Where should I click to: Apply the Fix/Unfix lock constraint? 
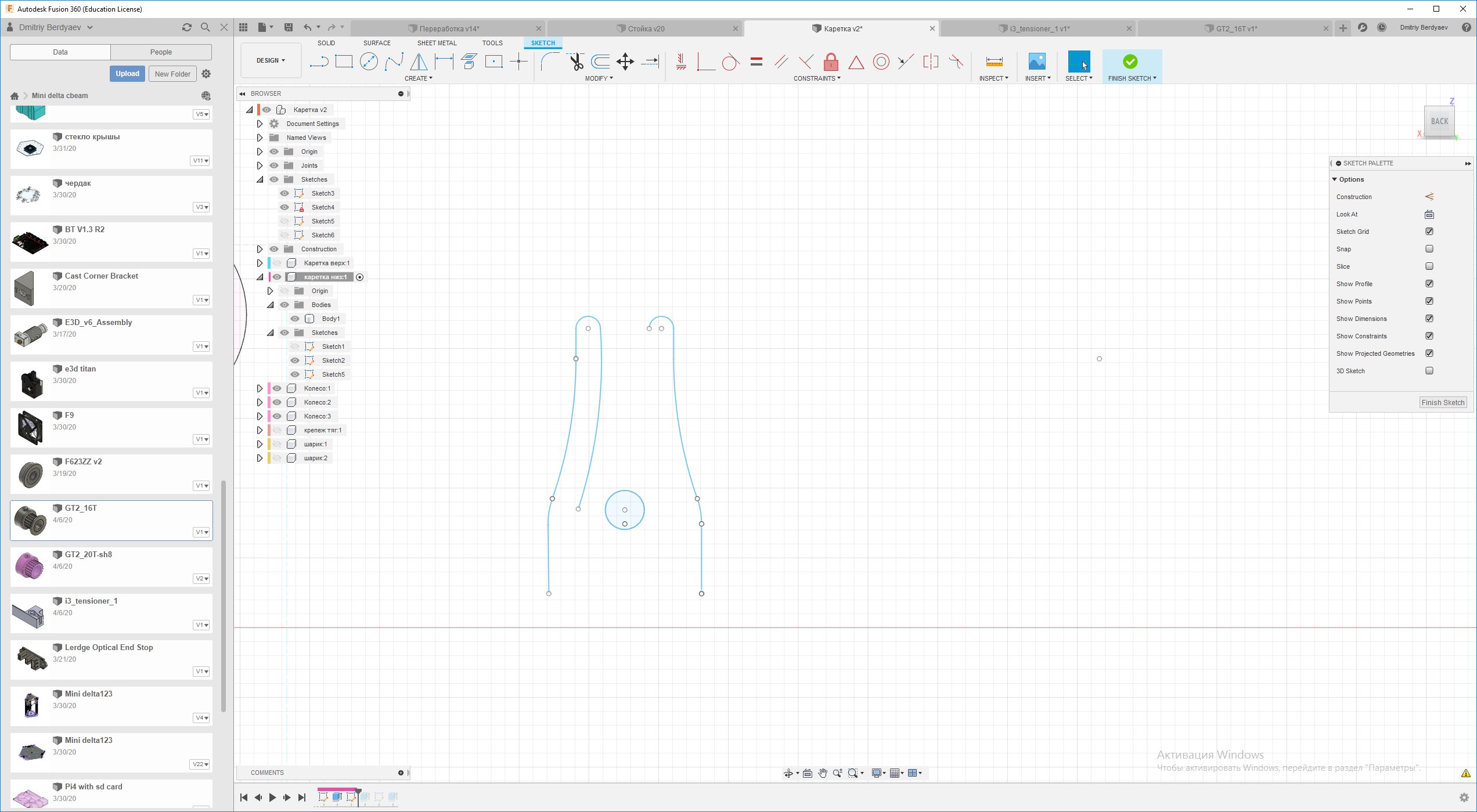click(x=831, y=62)
